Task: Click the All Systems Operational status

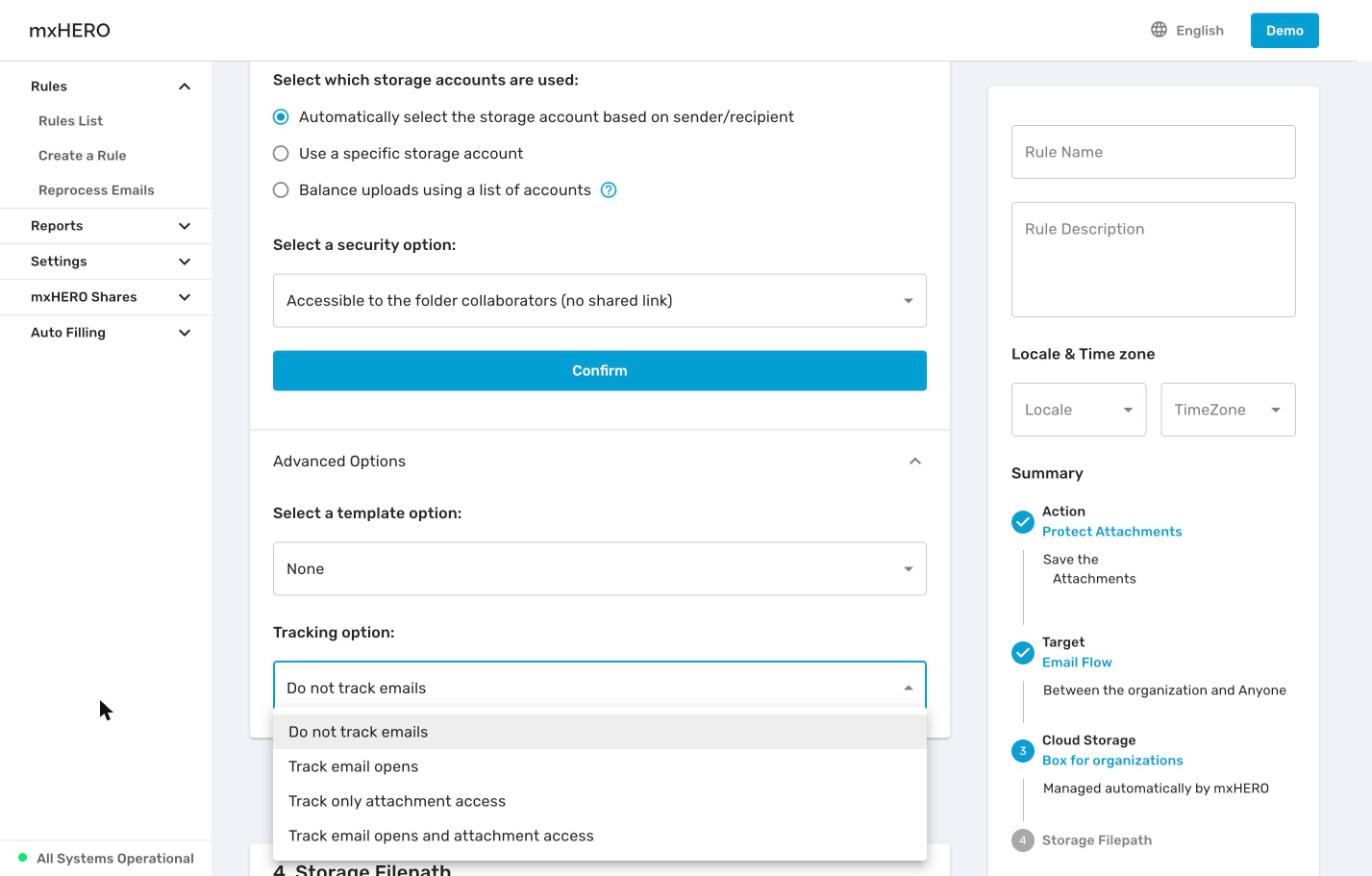Action: pyautogui.click(x=106, y=858)
